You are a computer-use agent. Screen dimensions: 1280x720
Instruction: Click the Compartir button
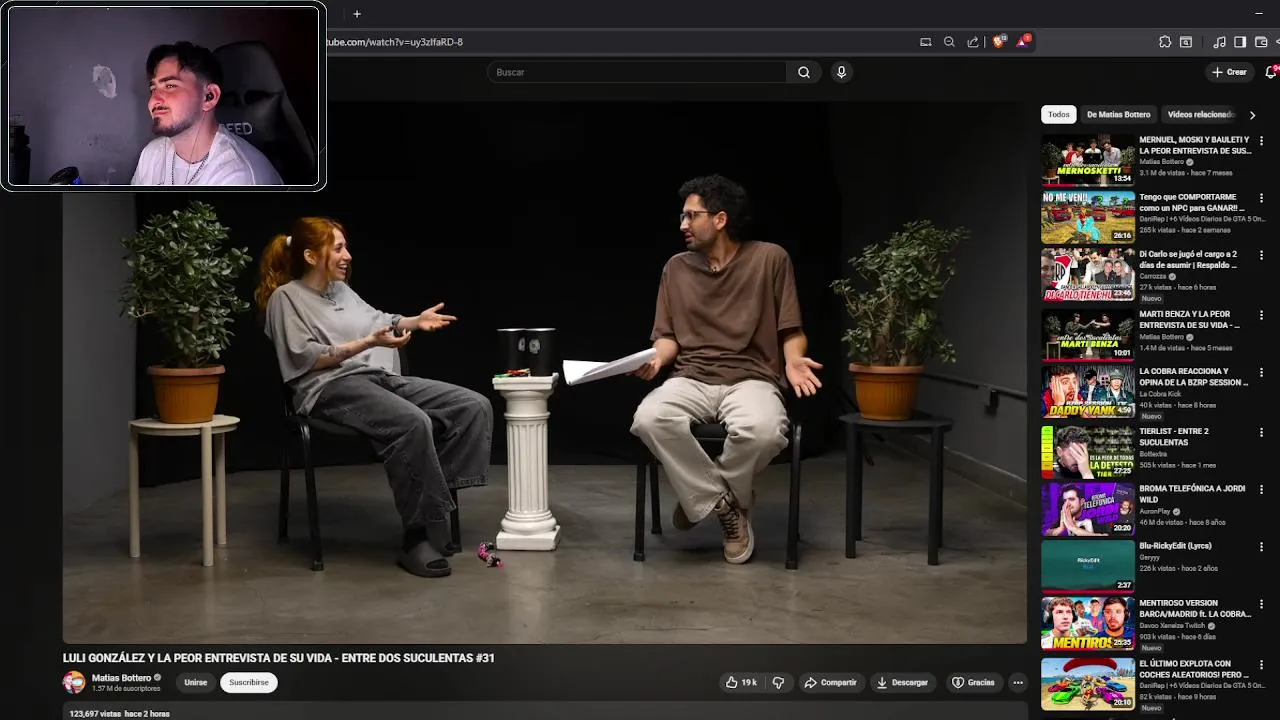(831, 682)
